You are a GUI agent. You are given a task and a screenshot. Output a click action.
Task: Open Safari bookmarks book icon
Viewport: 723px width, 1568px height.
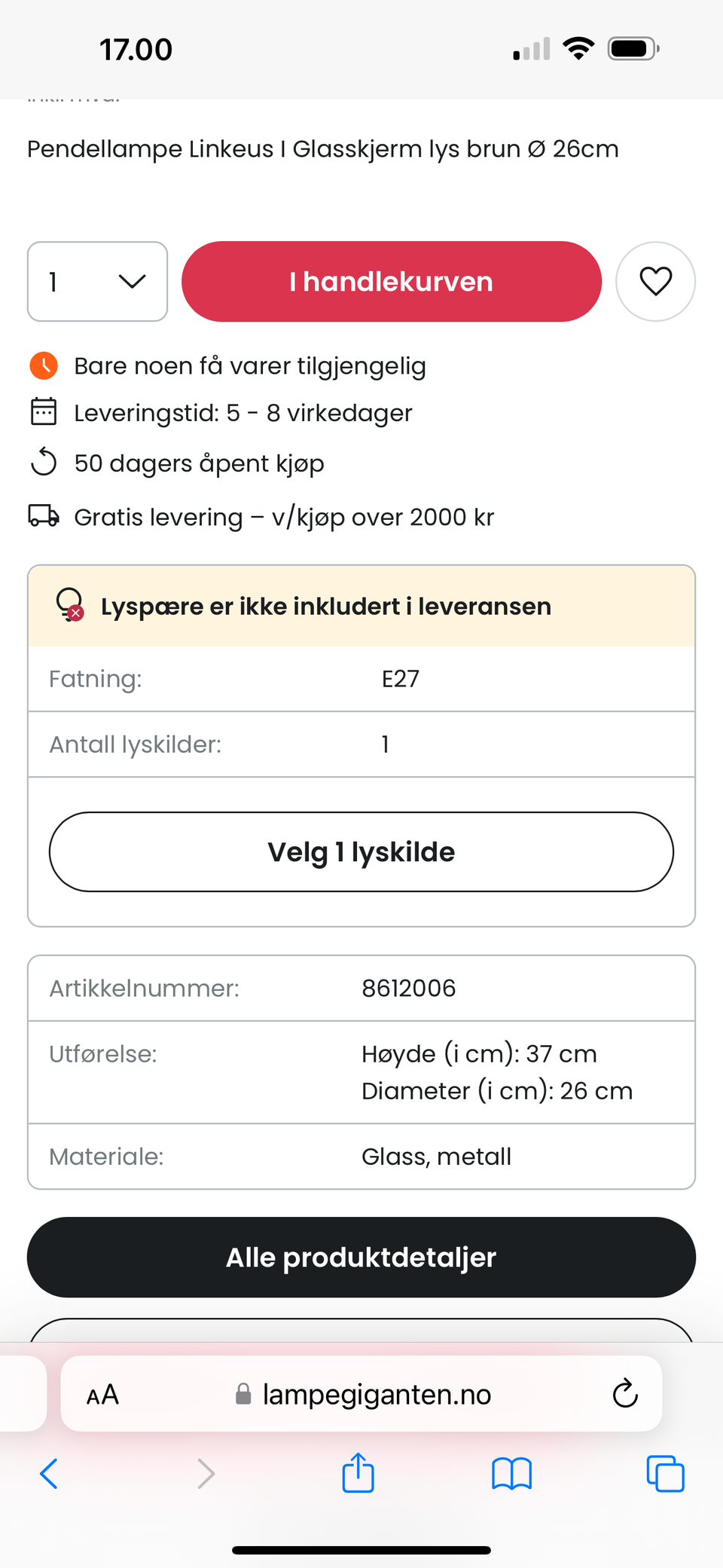click(x=512, y=1473)
